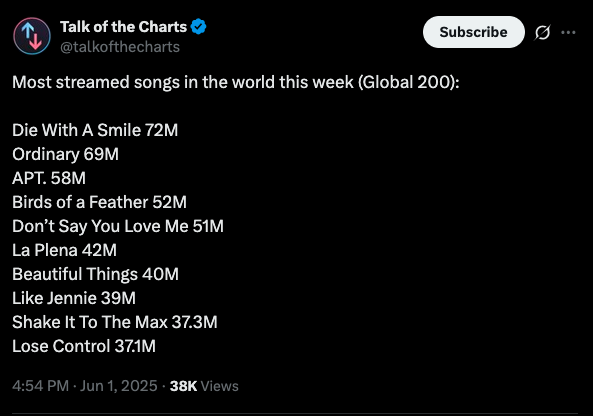Open the three-dots more options menu
The height and width of the screenshot is (416, 593).
tap(568, 33)
